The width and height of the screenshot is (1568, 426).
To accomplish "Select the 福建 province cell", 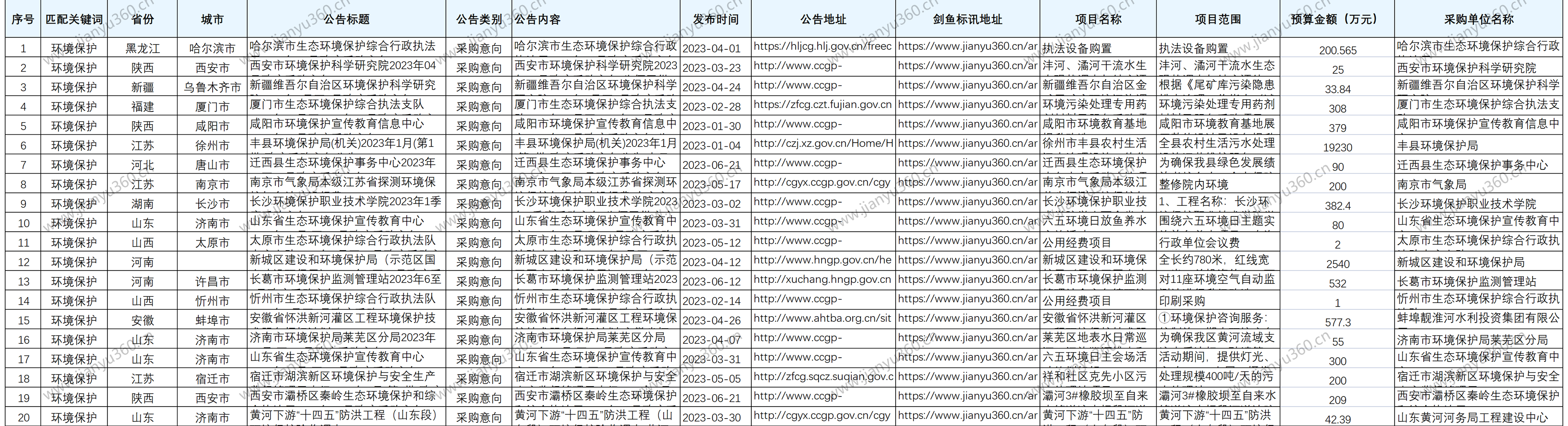I will tap(143, 107).
